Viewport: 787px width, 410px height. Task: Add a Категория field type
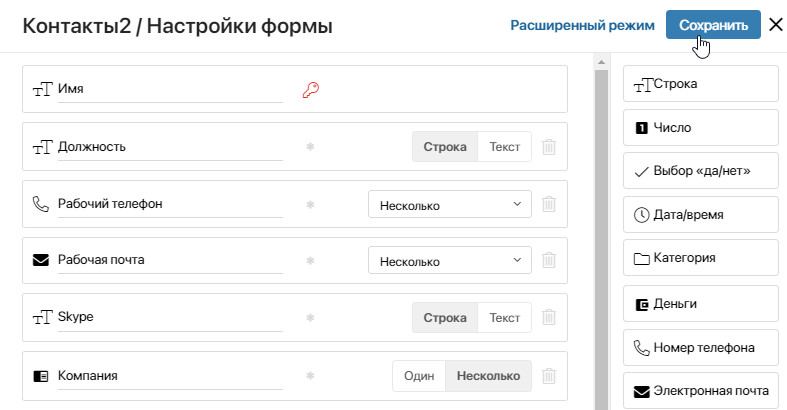pyautogui.click(x=701, y=258)
